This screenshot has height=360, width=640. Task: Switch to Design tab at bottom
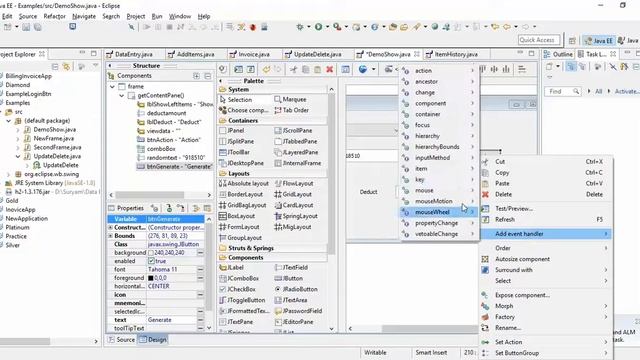[x=153, y=340]
